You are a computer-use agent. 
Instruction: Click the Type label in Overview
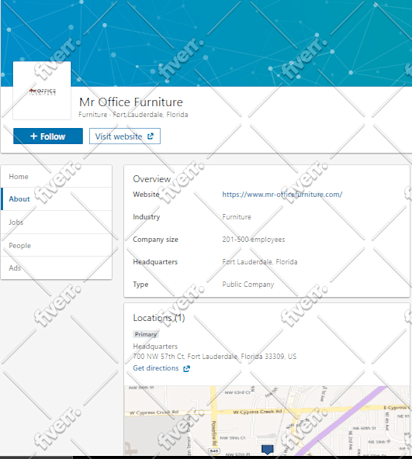point(141,284)
